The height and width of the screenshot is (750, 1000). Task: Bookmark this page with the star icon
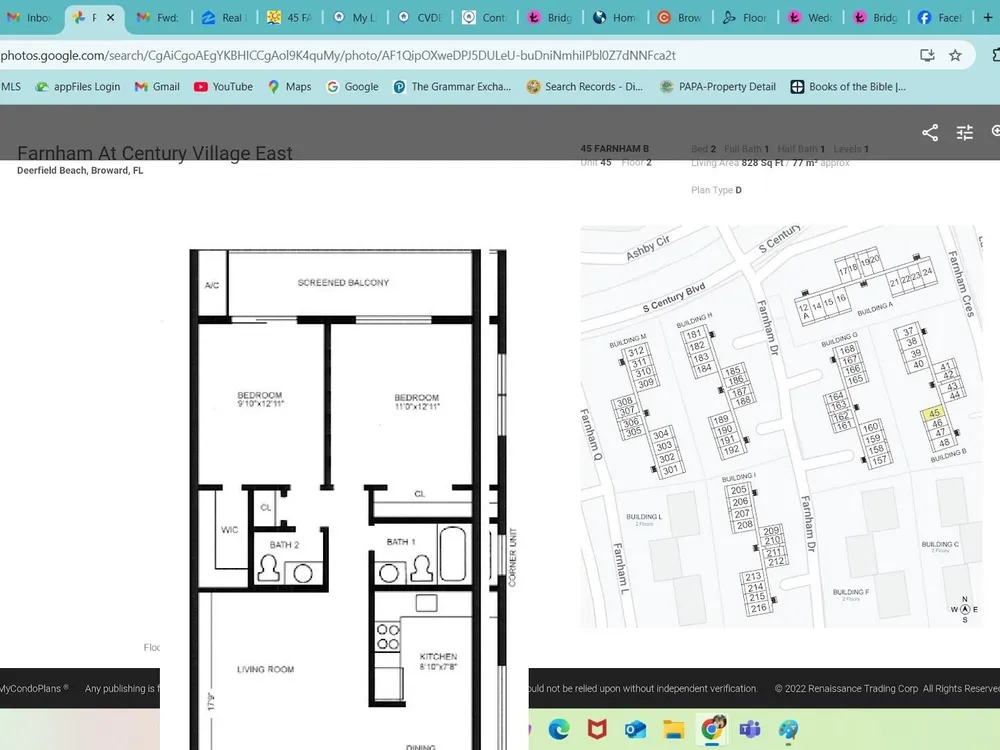pyautogui.click(x=955, y=55)
